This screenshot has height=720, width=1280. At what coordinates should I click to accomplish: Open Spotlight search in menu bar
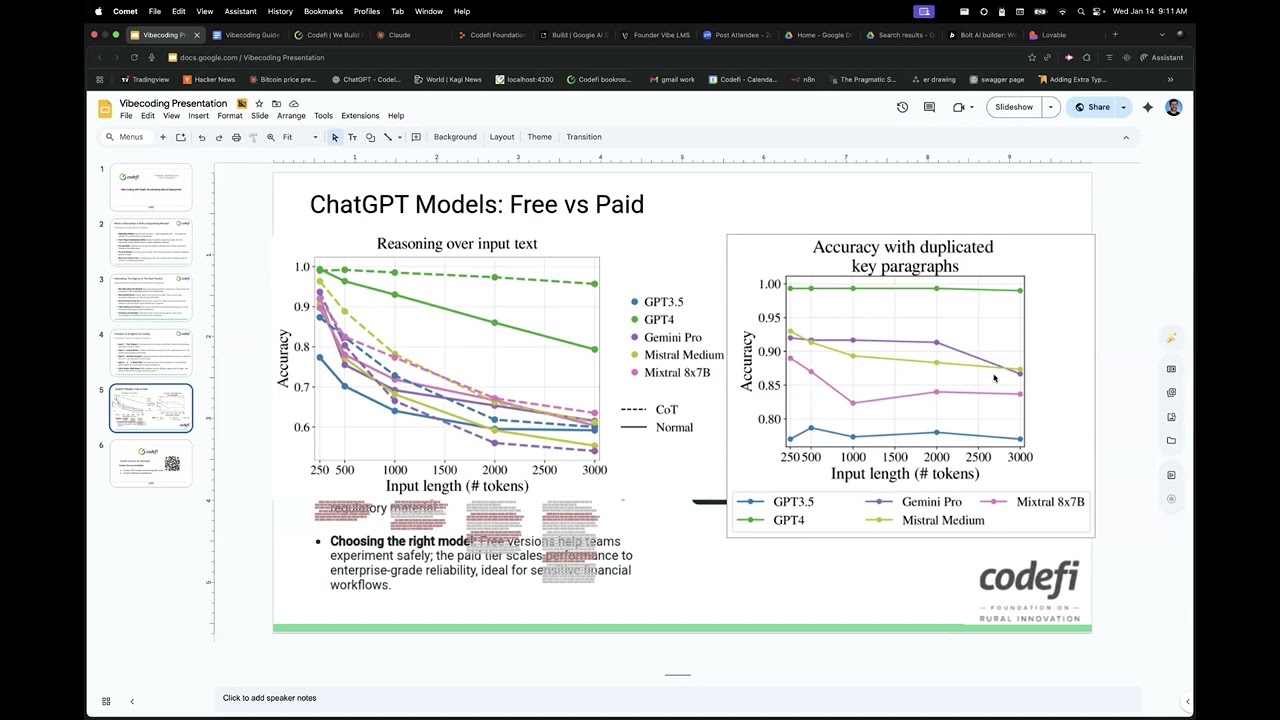click(1080, 11)
